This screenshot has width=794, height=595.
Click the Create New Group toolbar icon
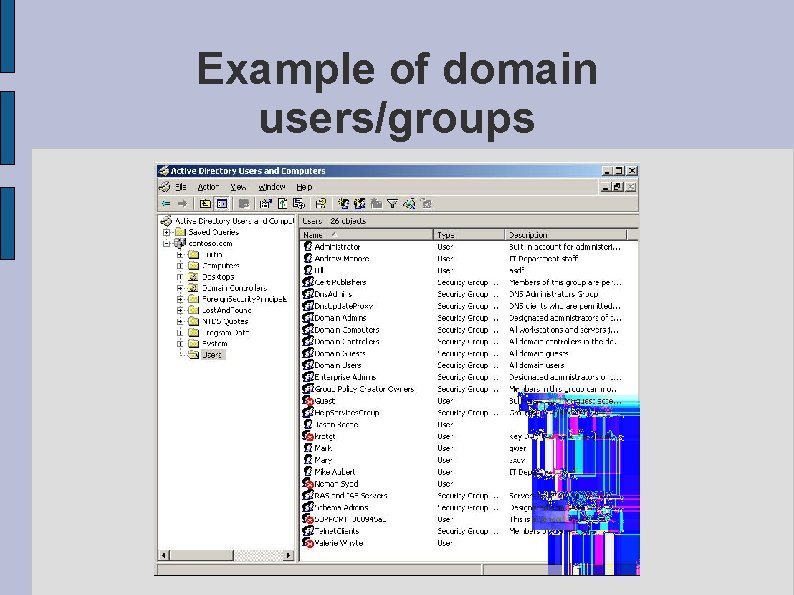(360, 204)
